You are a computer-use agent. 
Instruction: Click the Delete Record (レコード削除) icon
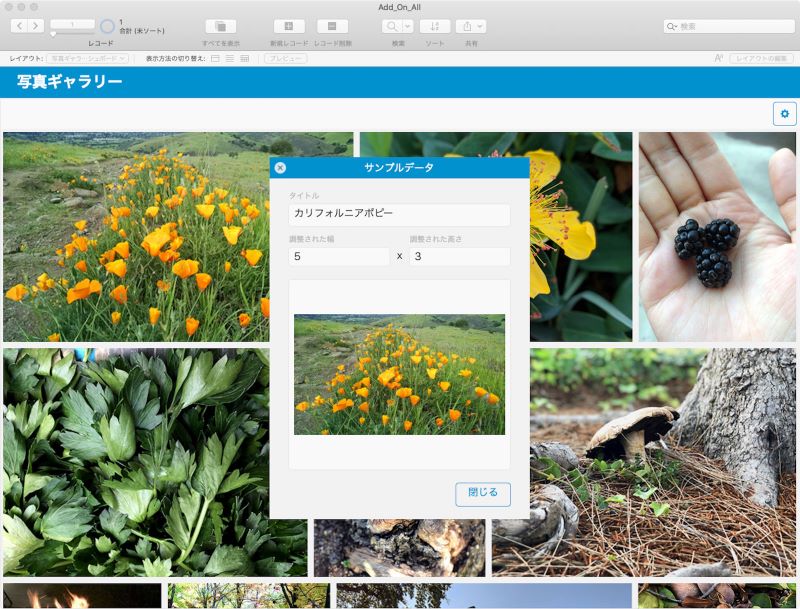(x=332, y=26)
